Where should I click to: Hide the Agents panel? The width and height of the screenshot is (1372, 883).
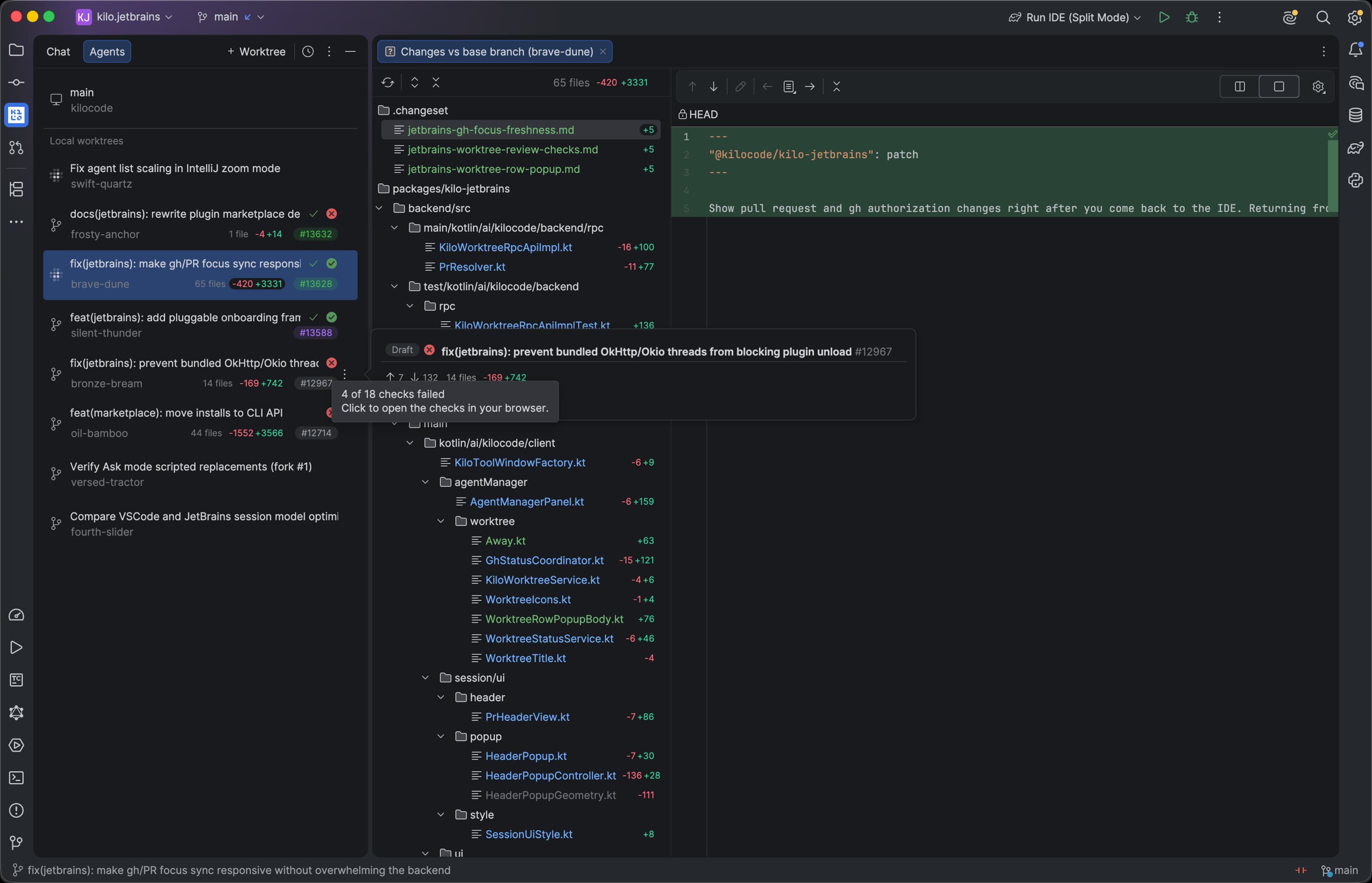point(350,51)
